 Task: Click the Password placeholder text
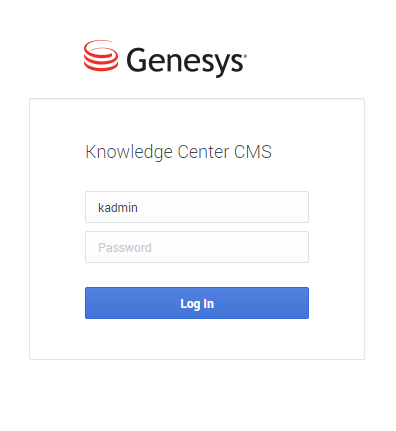click(125, 248)
